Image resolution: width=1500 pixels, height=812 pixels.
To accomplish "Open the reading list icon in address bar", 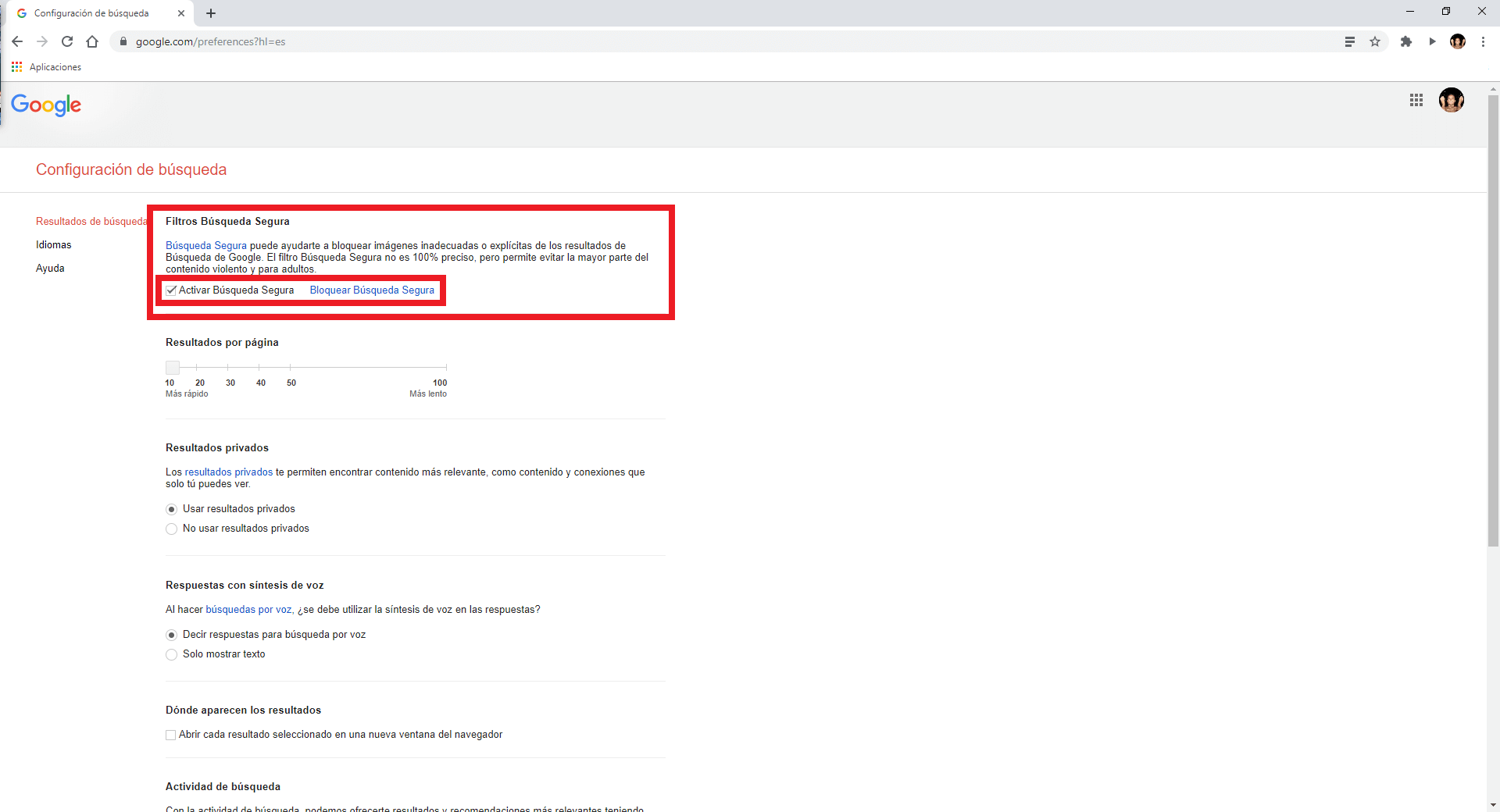I will pos(1349,41).
